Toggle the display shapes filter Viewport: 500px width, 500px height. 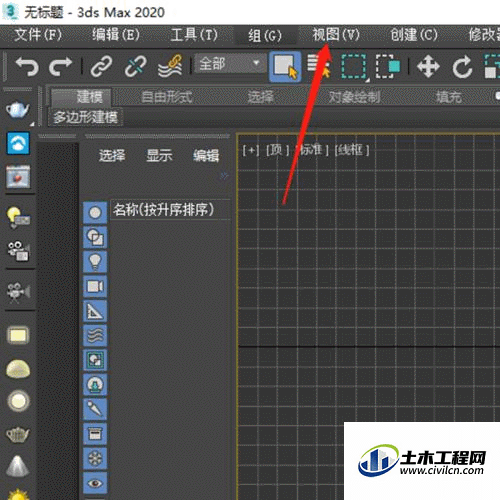pyautogui.click(x=95, y=237)
